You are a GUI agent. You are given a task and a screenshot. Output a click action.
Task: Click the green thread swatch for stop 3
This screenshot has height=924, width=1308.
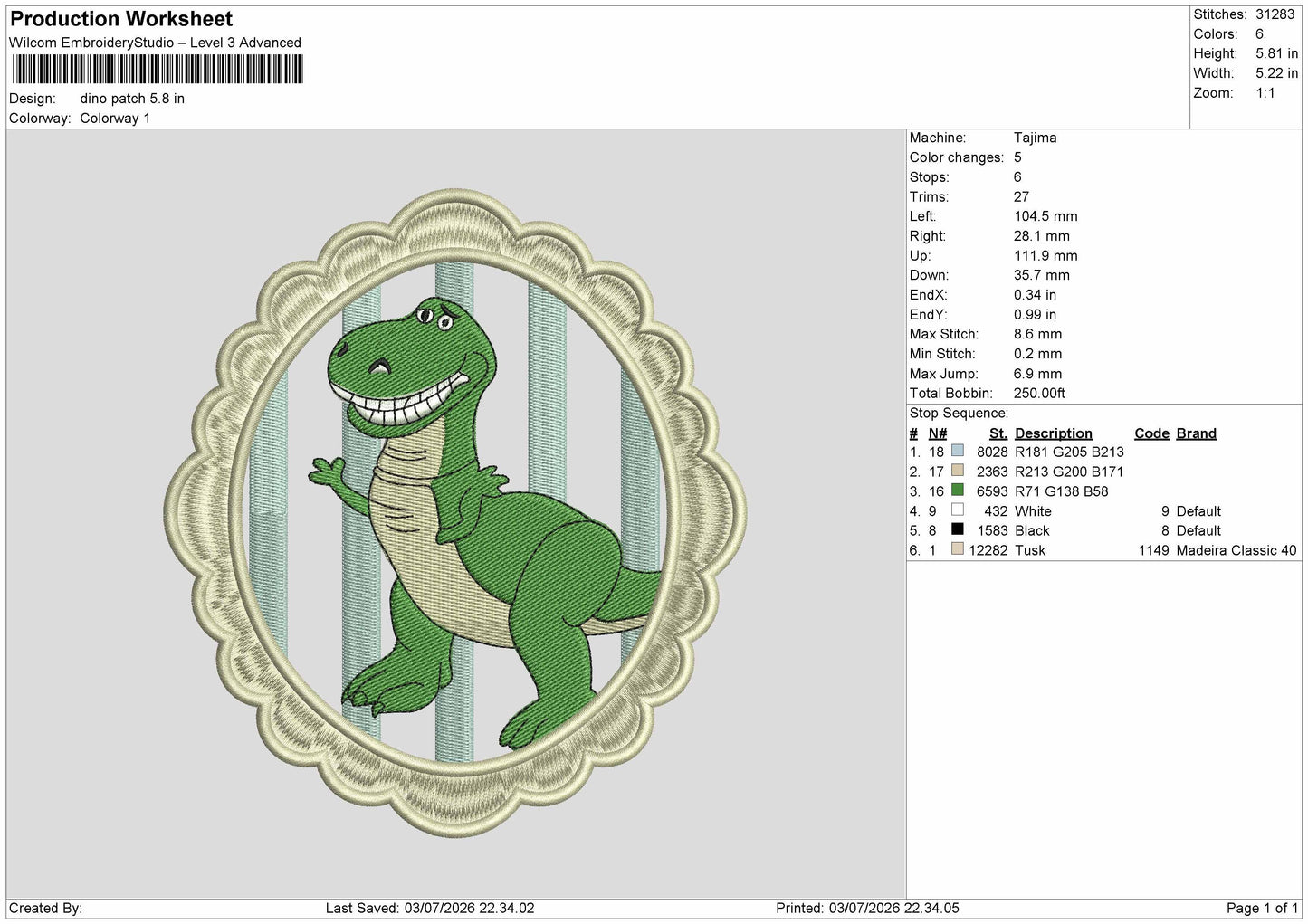coord(958,491)
